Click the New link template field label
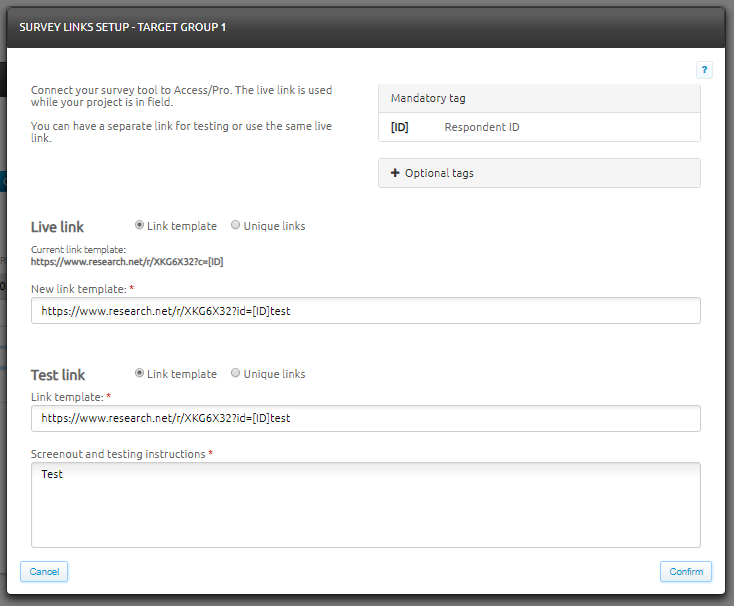The width and height of the screenshot is (734, 606). pyautogui.click(x=78, y=289)
